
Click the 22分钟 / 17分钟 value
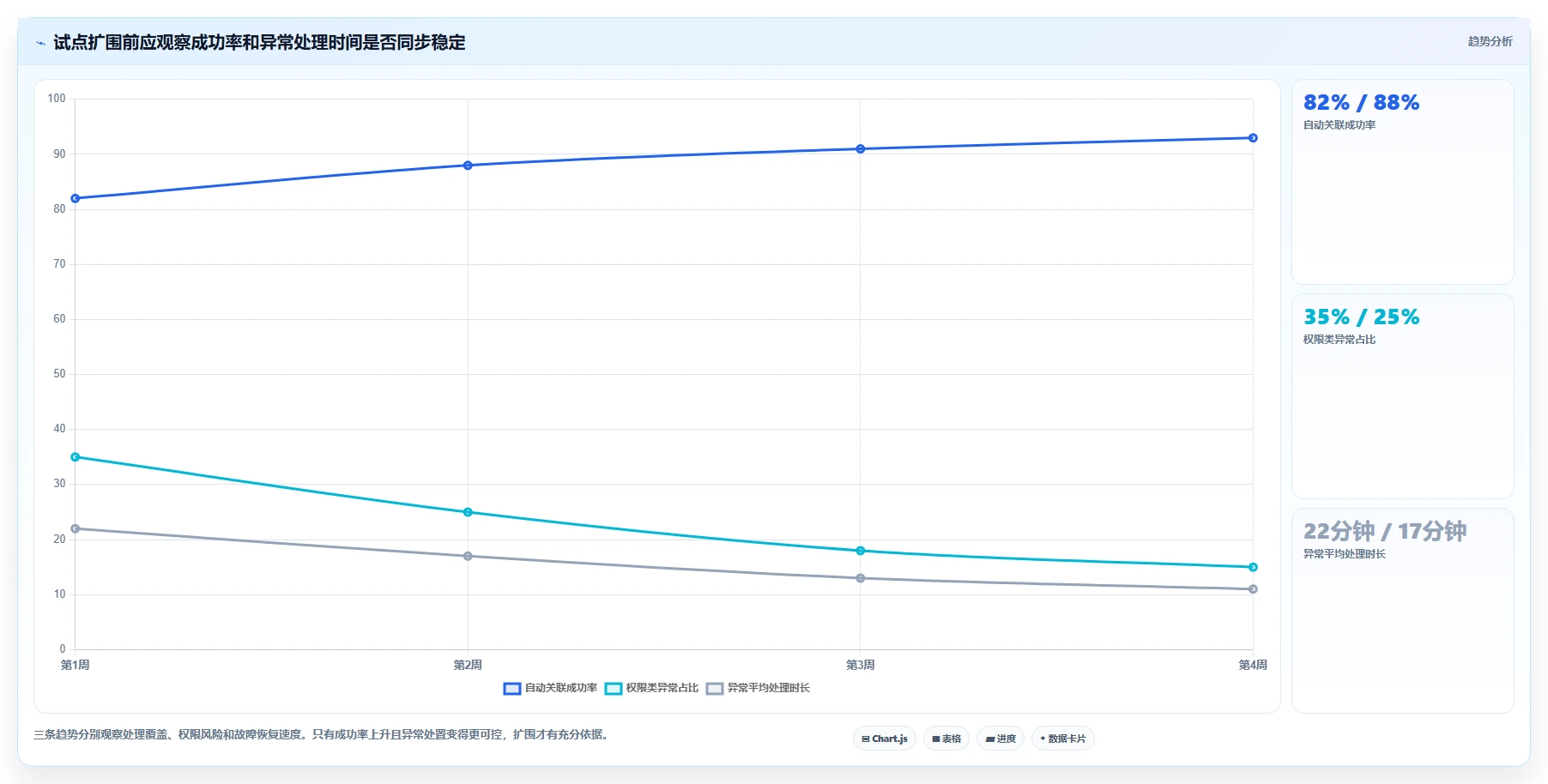point(1385,532)
